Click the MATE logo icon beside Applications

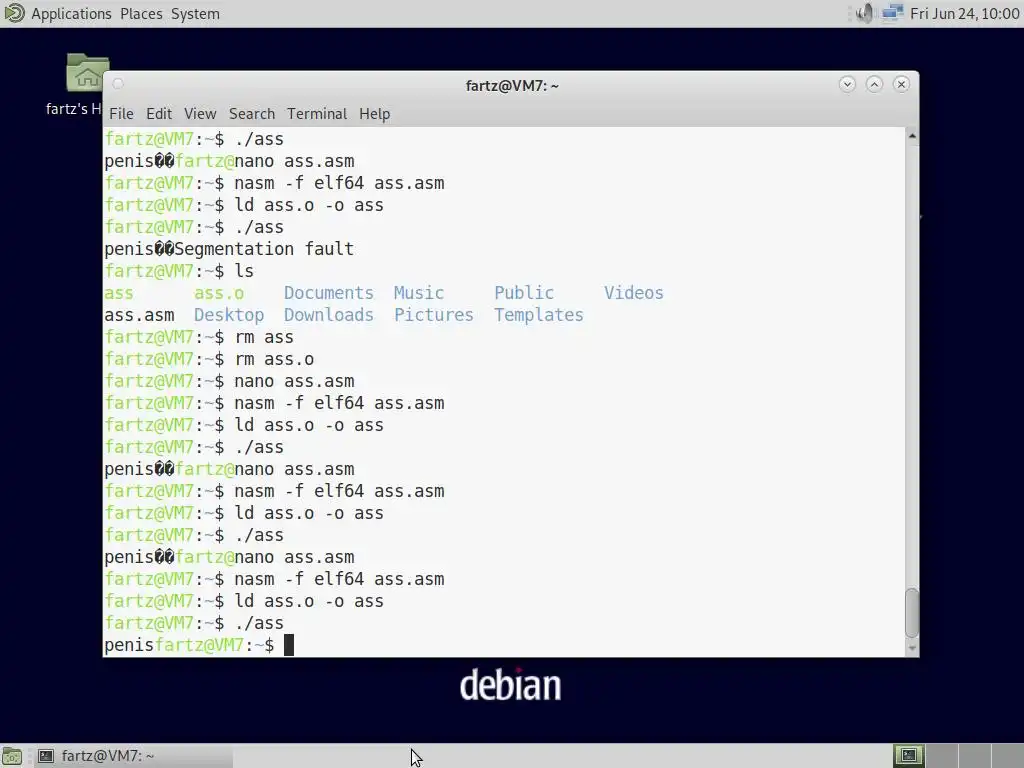(14, 13)
